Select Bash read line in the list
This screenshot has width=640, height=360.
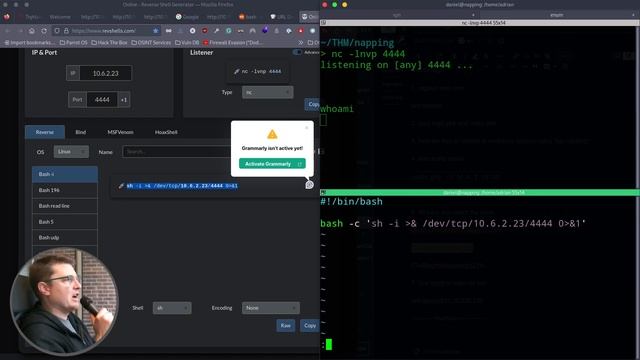point(65,206)
